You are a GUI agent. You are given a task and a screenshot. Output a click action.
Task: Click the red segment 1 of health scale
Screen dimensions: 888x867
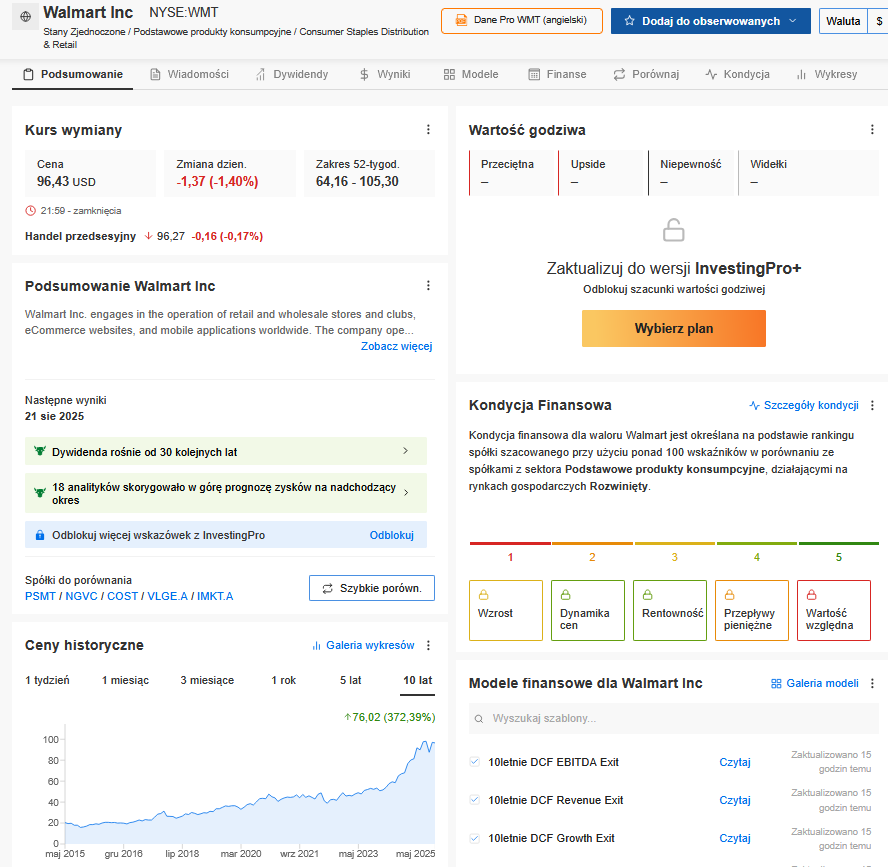coord(510,544)
